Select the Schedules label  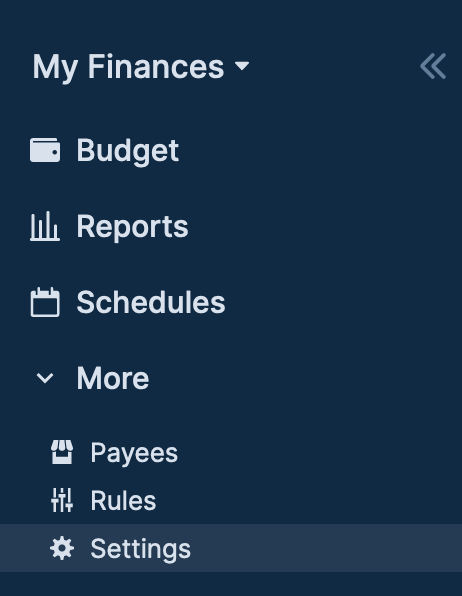click(151, 302)
